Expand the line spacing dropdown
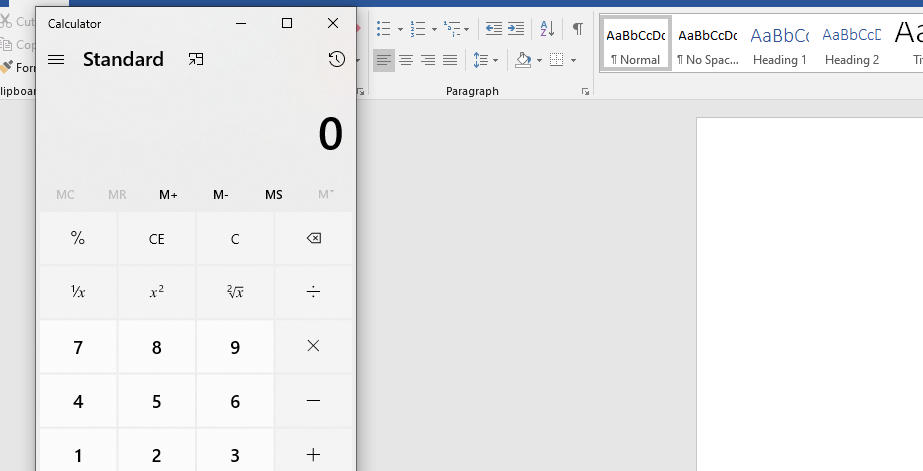The width and height of the screenshot is (923, 471). (495, 61)
